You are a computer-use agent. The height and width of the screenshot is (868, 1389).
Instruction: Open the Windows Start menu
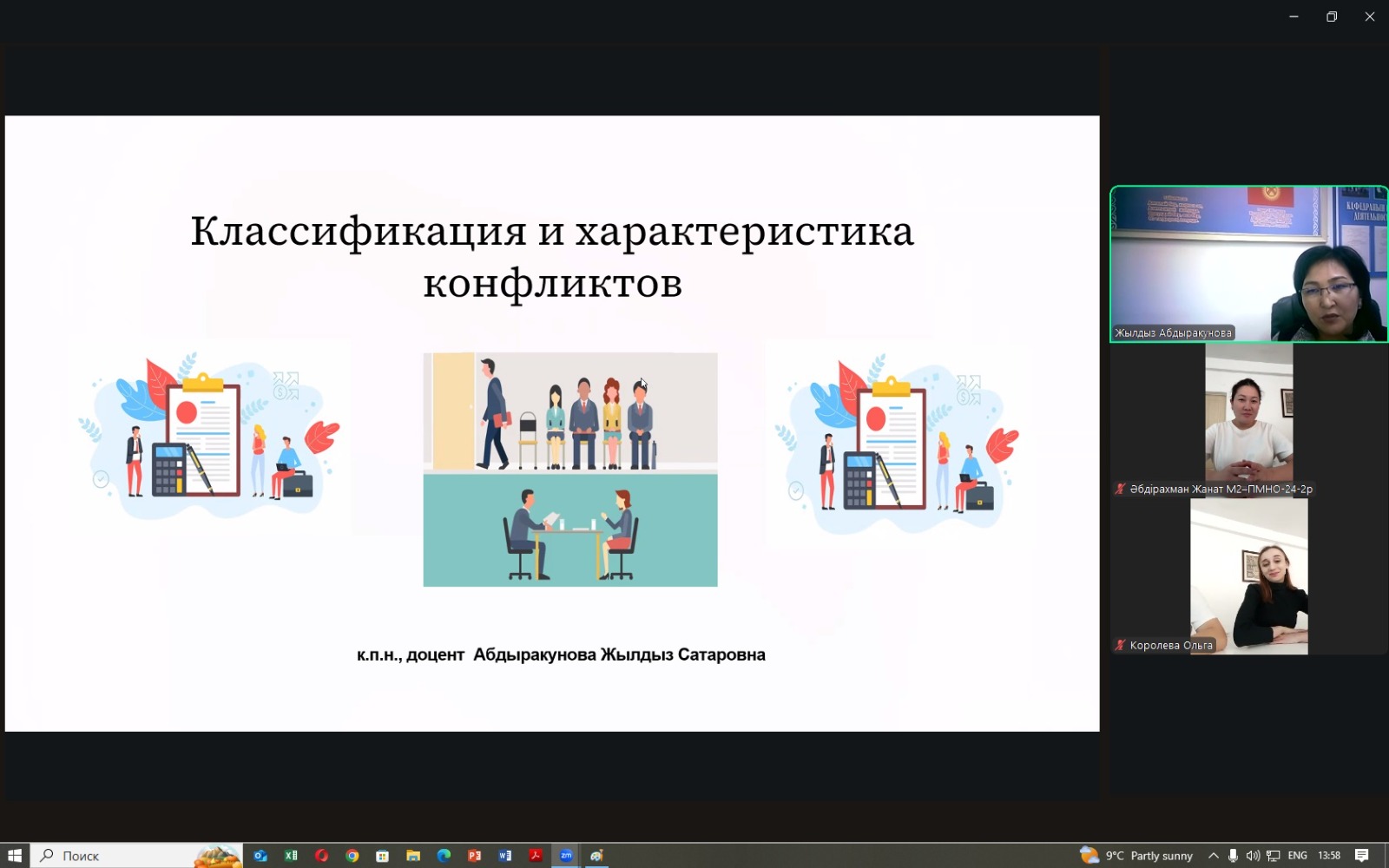click(15, 856)
